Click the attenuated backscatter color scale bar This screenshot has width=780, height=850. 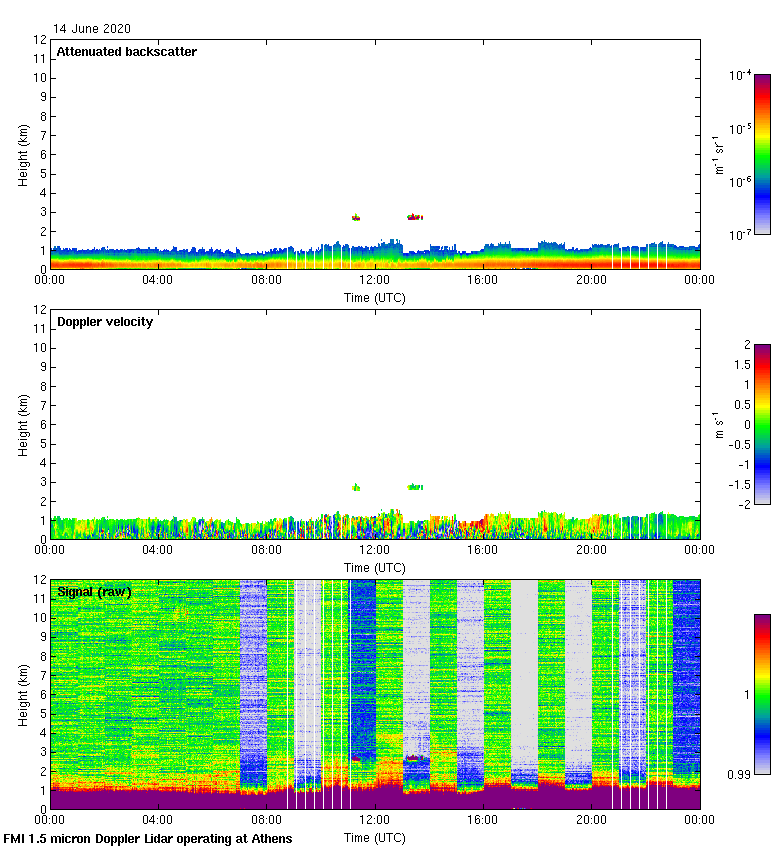pyautogui.click(x=762, y=154)
